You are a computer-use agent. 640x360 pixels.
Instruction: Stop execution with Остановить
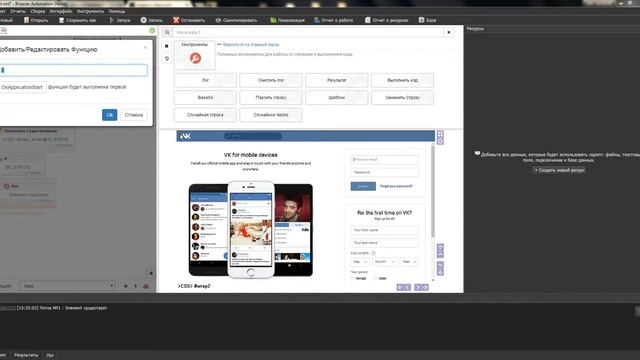coord(189,20)
